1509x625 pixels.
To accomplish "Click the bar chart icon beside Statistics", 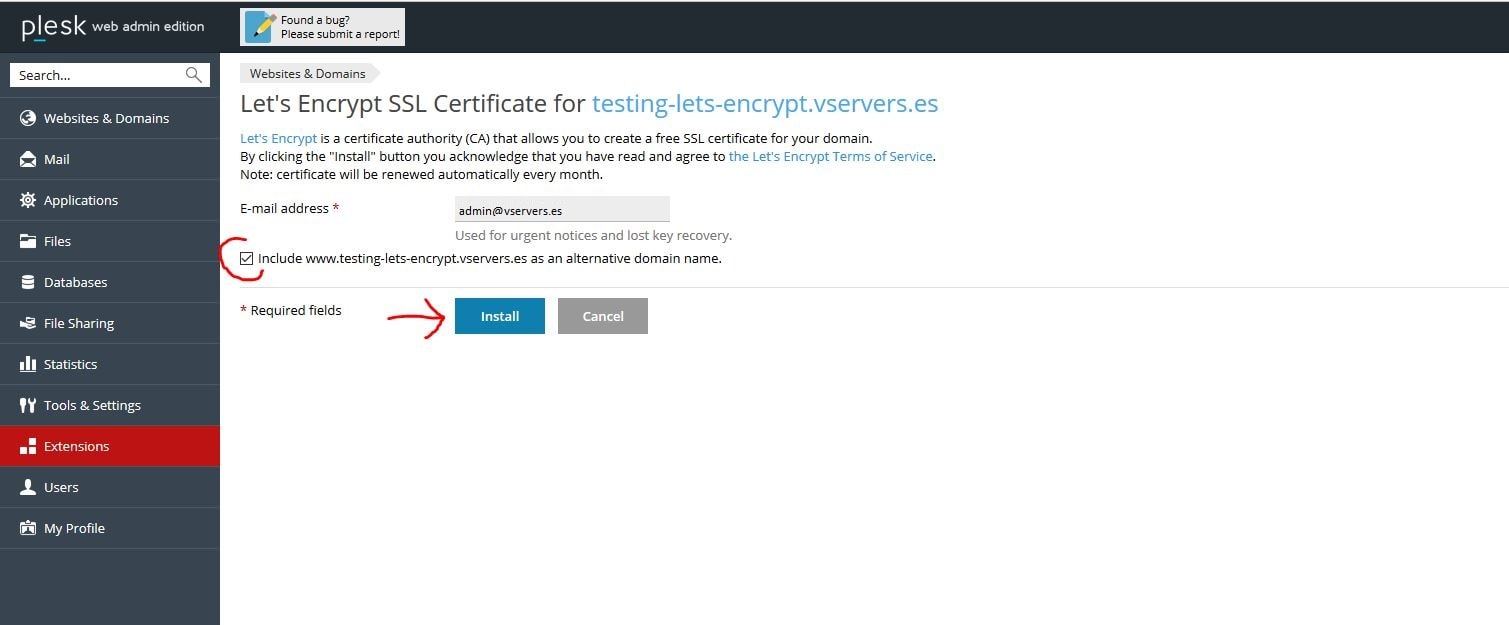I will pyautogui.click(x=28, y=364).
